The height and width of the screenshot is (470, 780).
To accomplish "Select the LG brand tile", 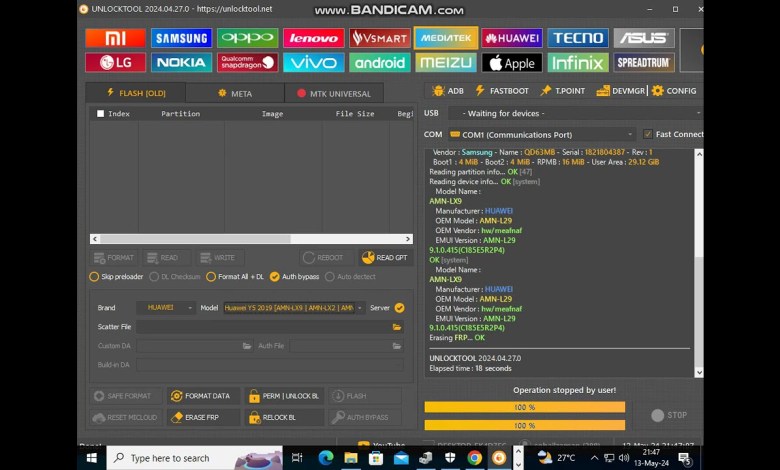I will pyautogui.click(x=115, y=63).
